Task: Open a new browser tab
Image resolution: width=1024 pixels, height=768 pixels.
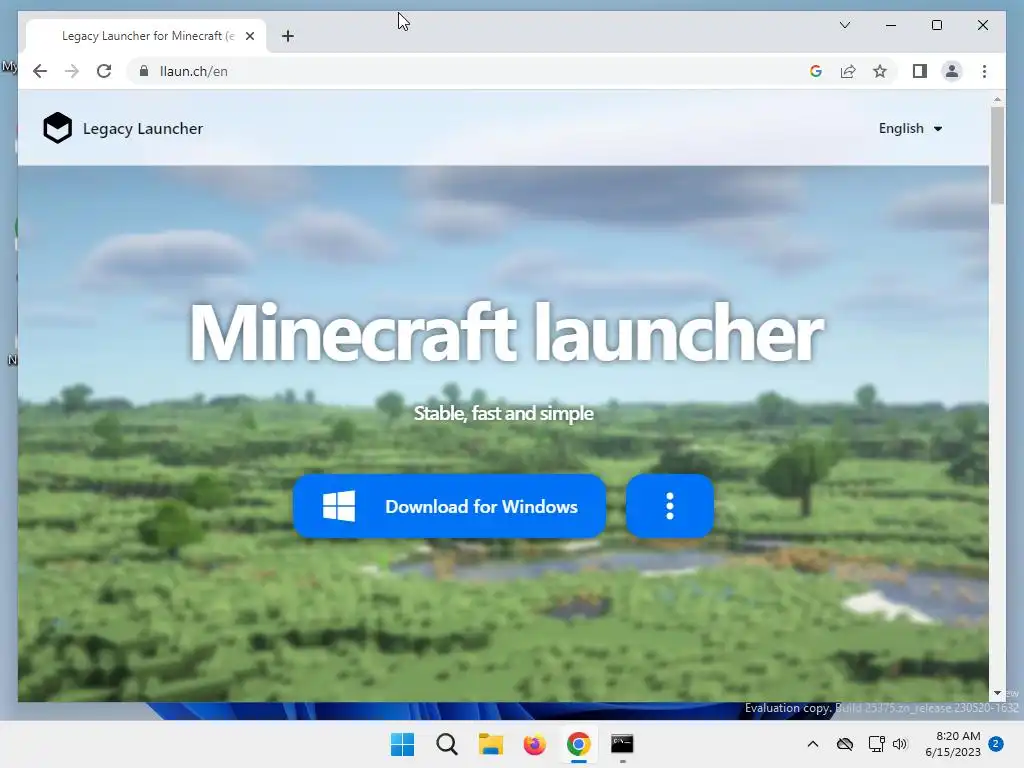Action: tap(288, 36)
